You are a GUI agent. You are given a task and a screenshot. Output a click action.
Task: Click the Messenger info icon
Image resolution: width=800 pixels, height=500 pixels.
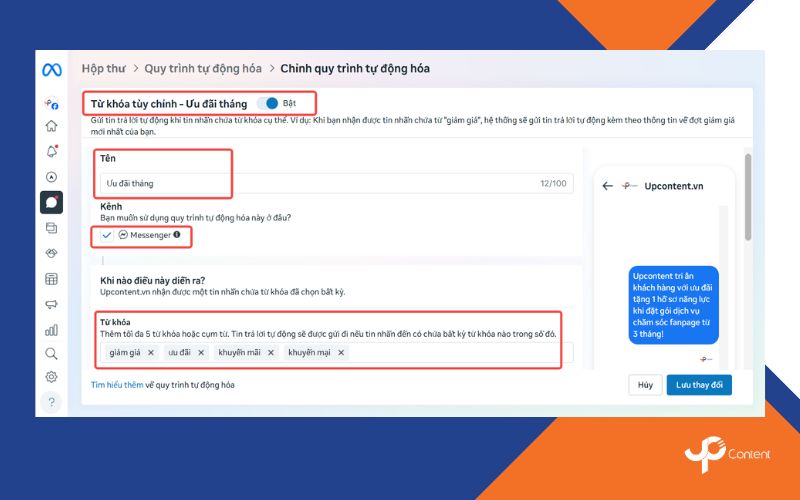(x=177, y=235)
